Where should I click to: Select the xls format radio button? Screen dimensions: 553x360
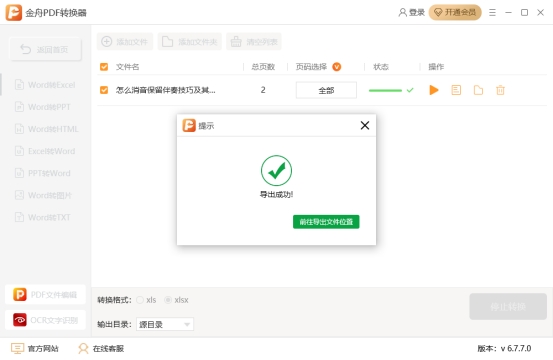click(140, 300)
